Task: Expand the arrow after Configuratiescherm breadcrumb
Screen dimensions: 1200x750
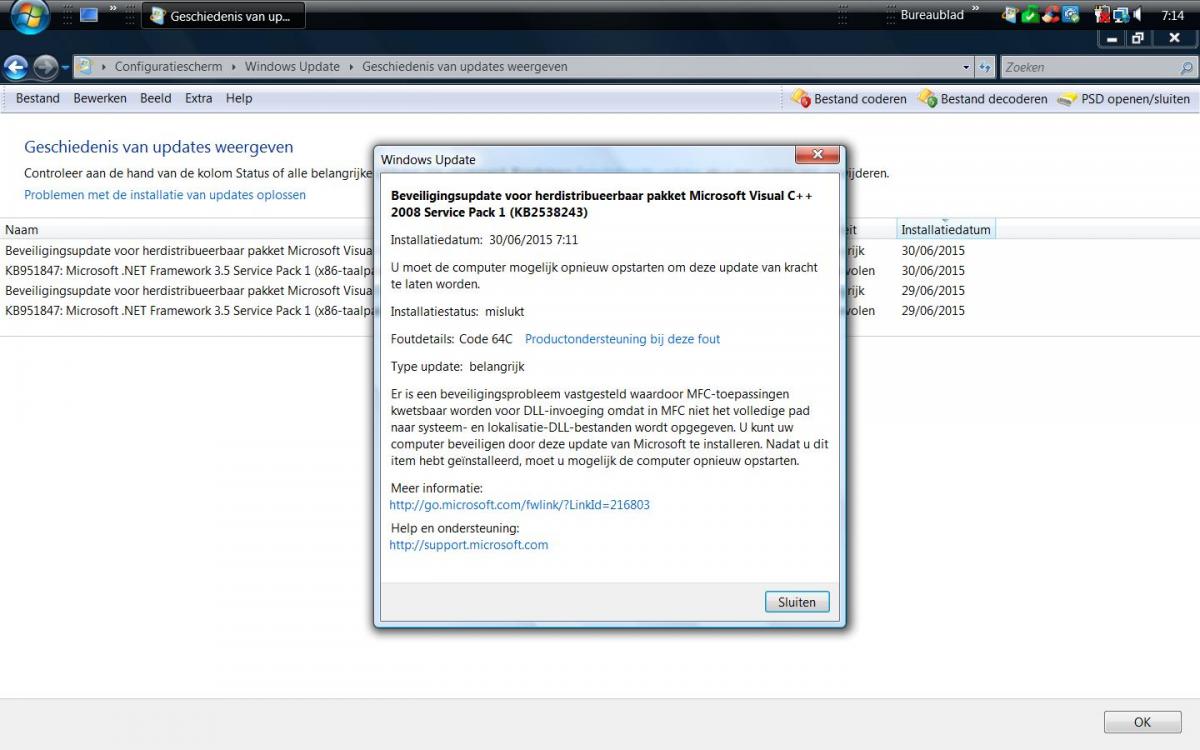Action: click(233, 67)
